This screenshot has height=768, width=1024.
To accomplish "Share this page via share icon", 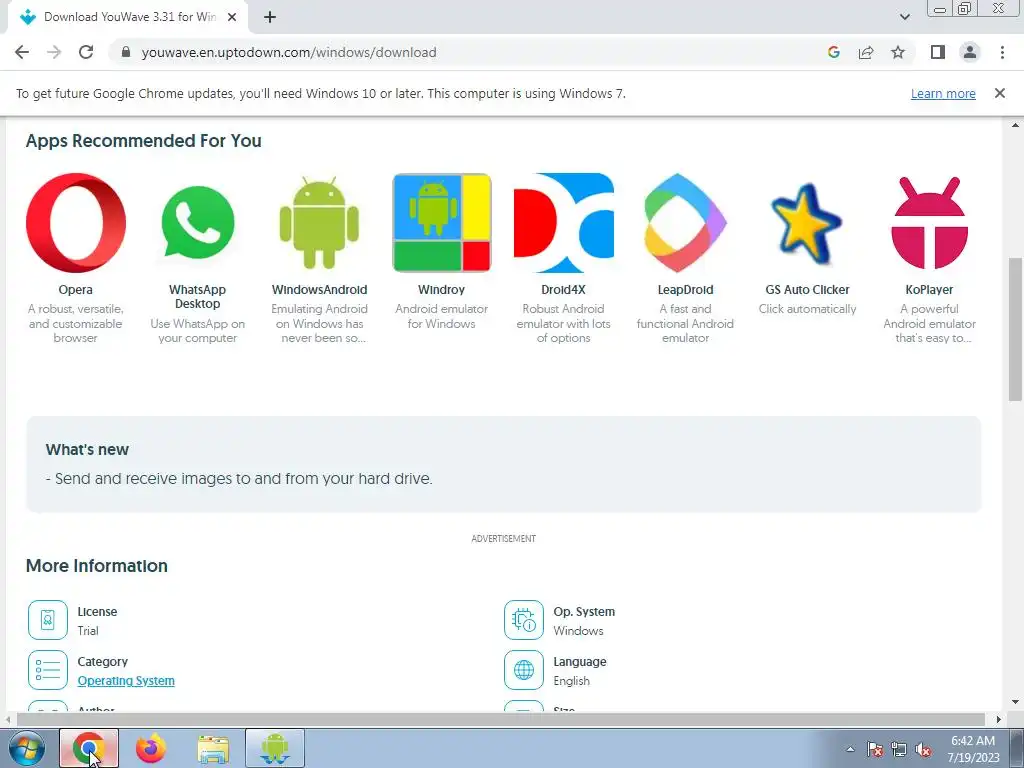I will click(866, 52).
